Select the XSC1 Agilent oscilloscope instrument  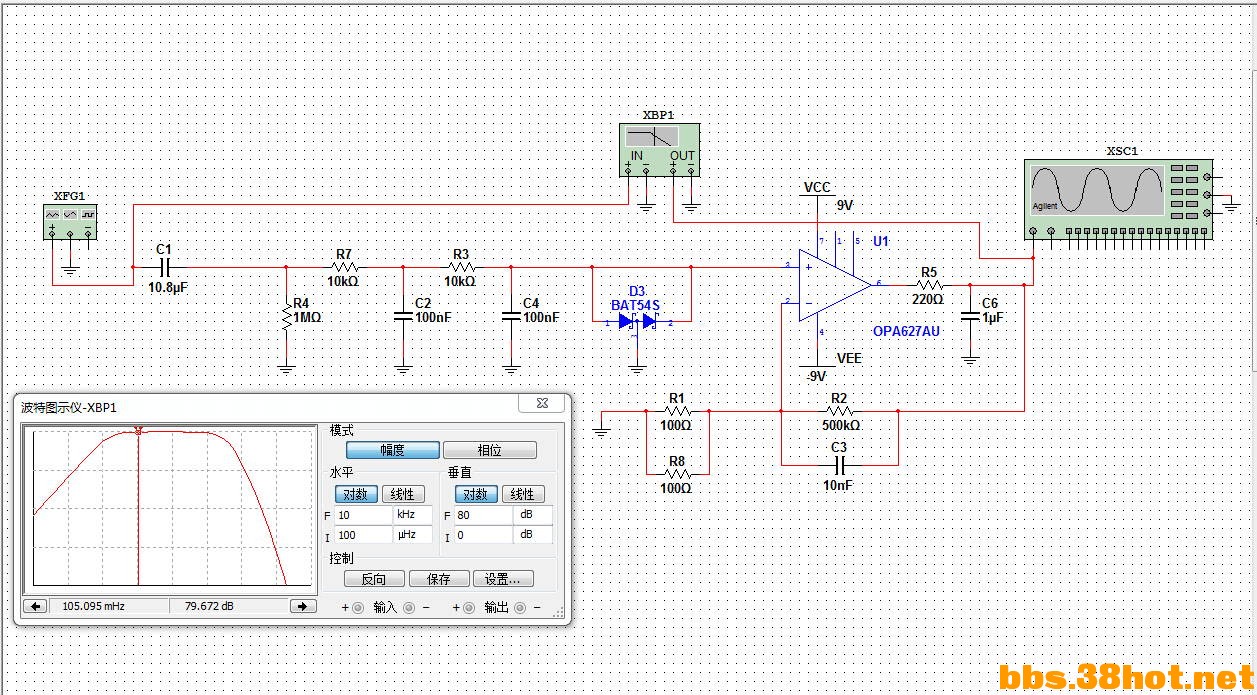tap(1120, 198)
